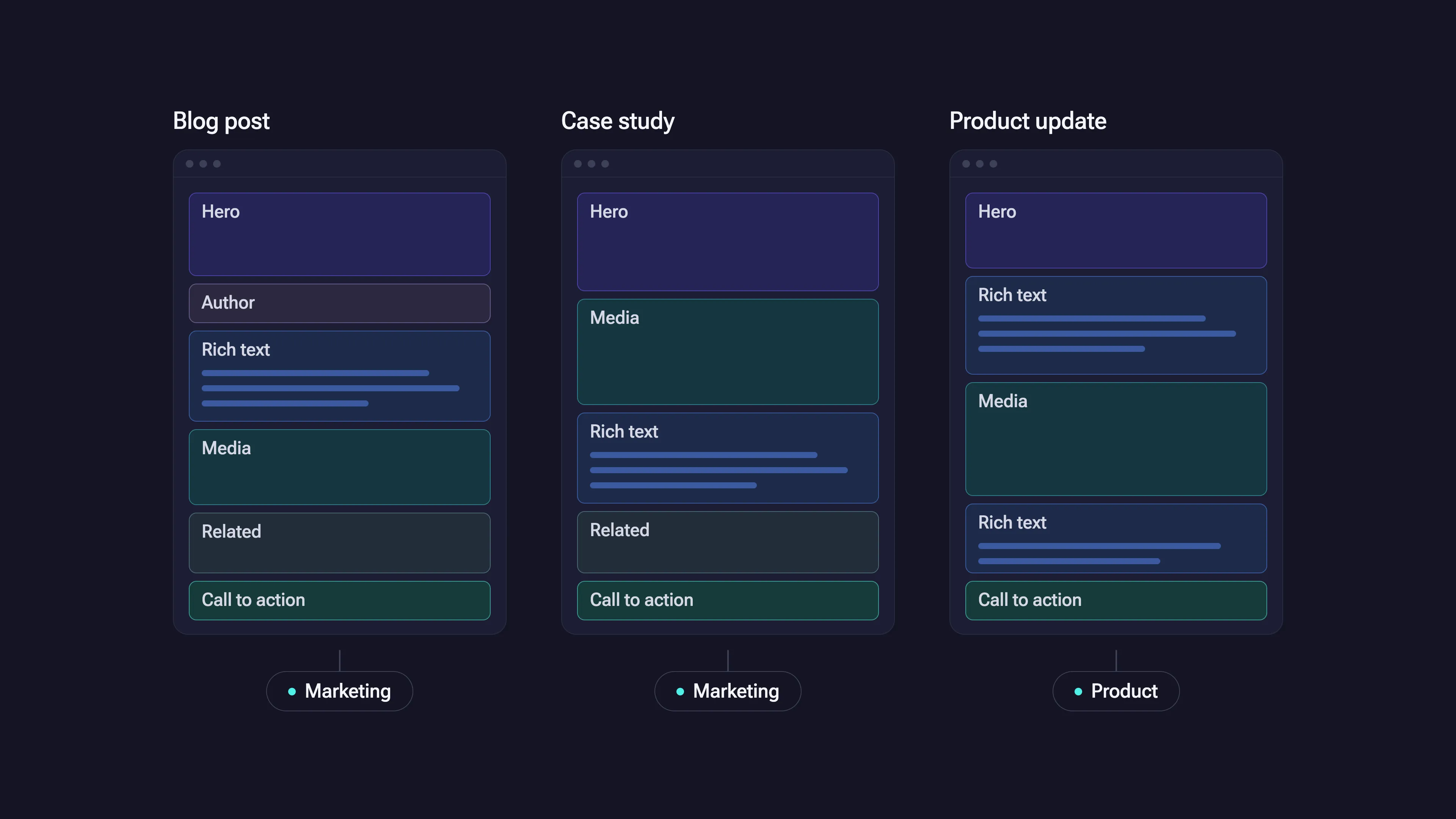Click the Case study heading
1456x819 pixels.
pos(618,121)
